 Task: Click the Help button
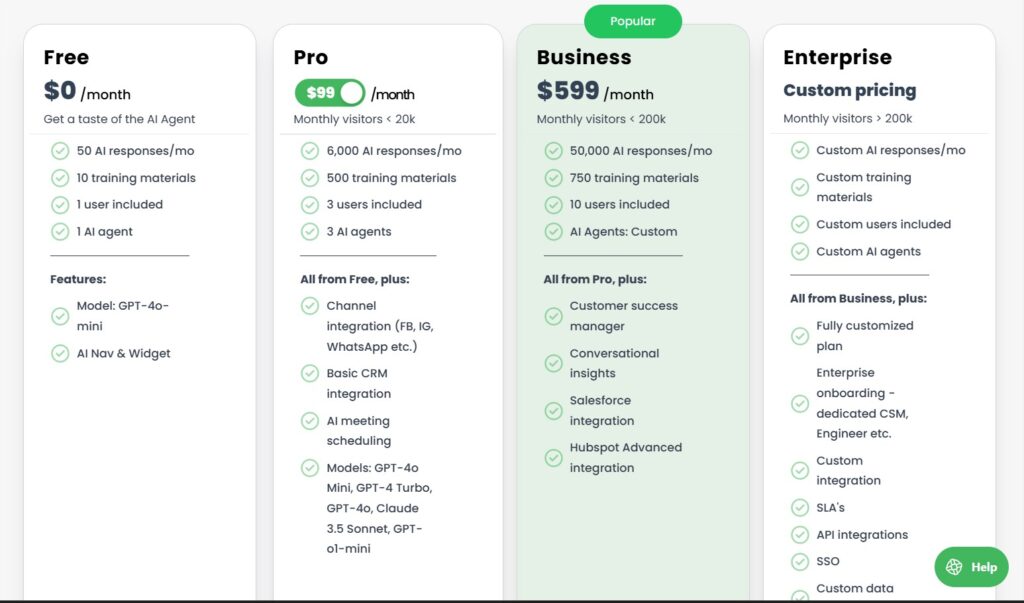[970, 566]
